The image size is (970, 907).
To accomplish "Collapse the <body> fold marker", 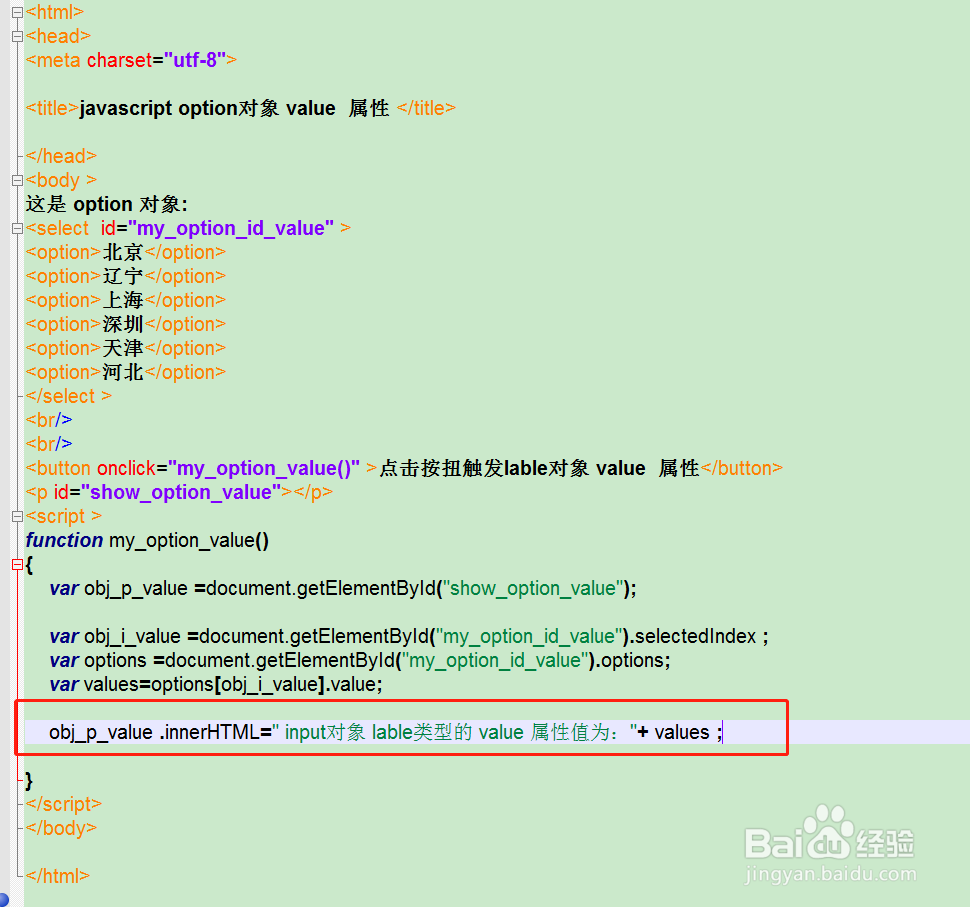I will [x=17, y=181].
